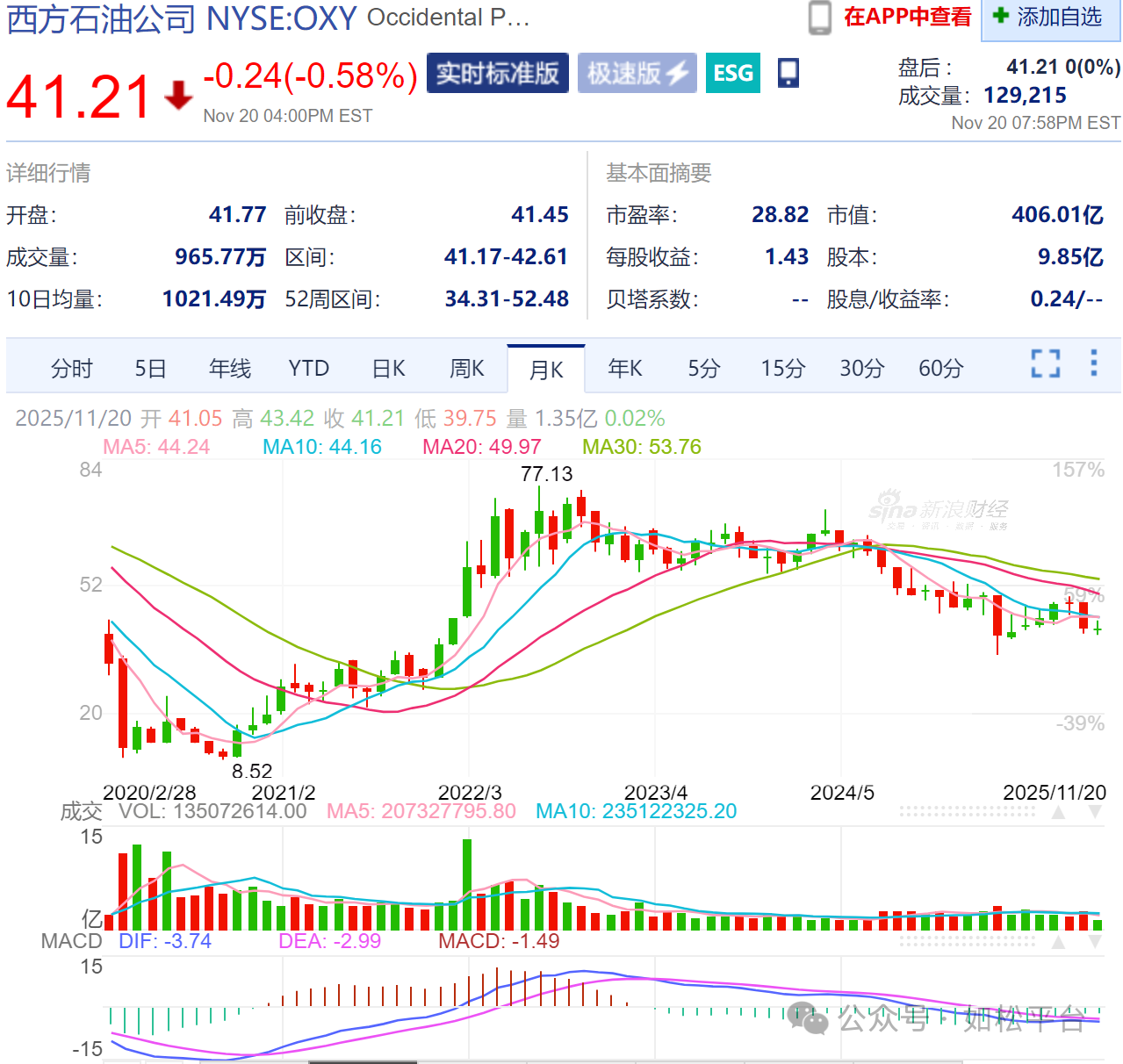Image resolution: width=1123 pixels, height=1064 pixels.
Task: Click the down triangle on the MACD panel
Action: tap(1095, 942)
